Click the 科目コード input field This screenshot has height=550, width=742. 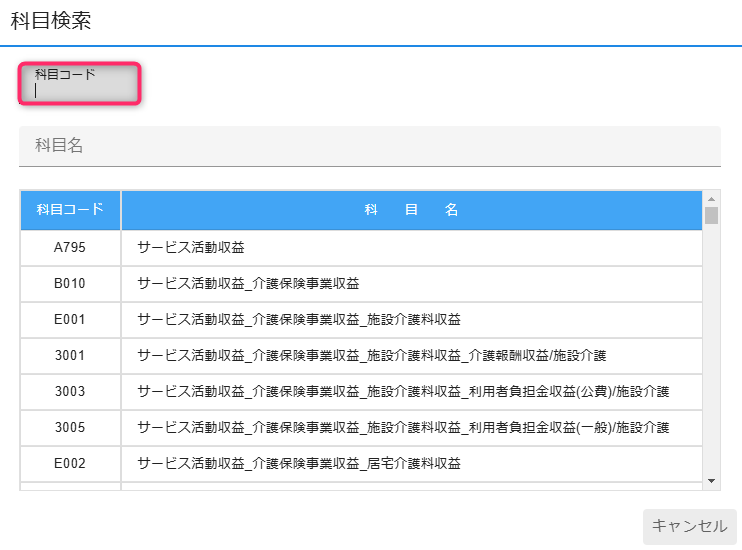coord(80,83)
